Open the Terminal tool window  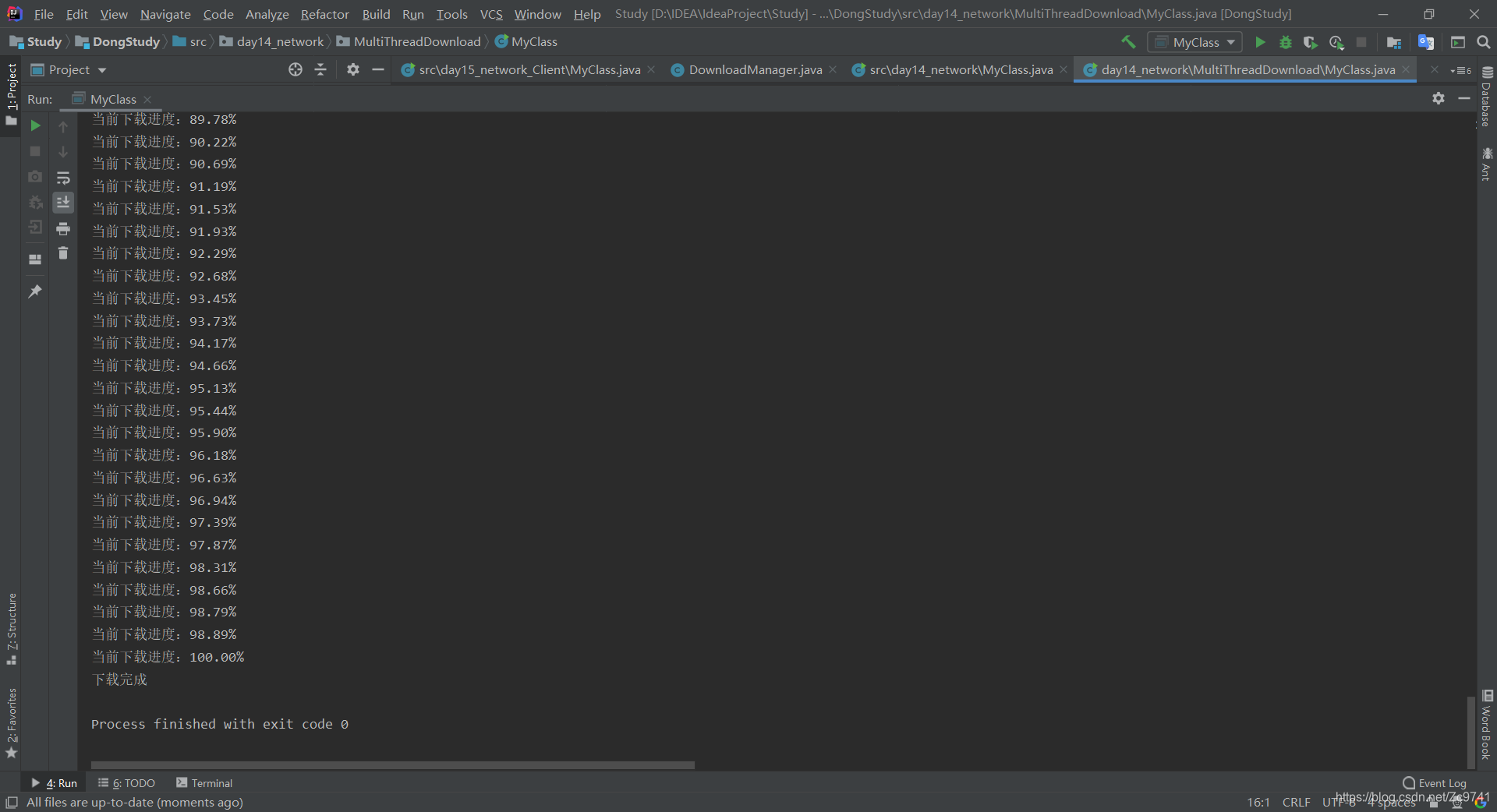pyautogui.click(x=204, y=783)
